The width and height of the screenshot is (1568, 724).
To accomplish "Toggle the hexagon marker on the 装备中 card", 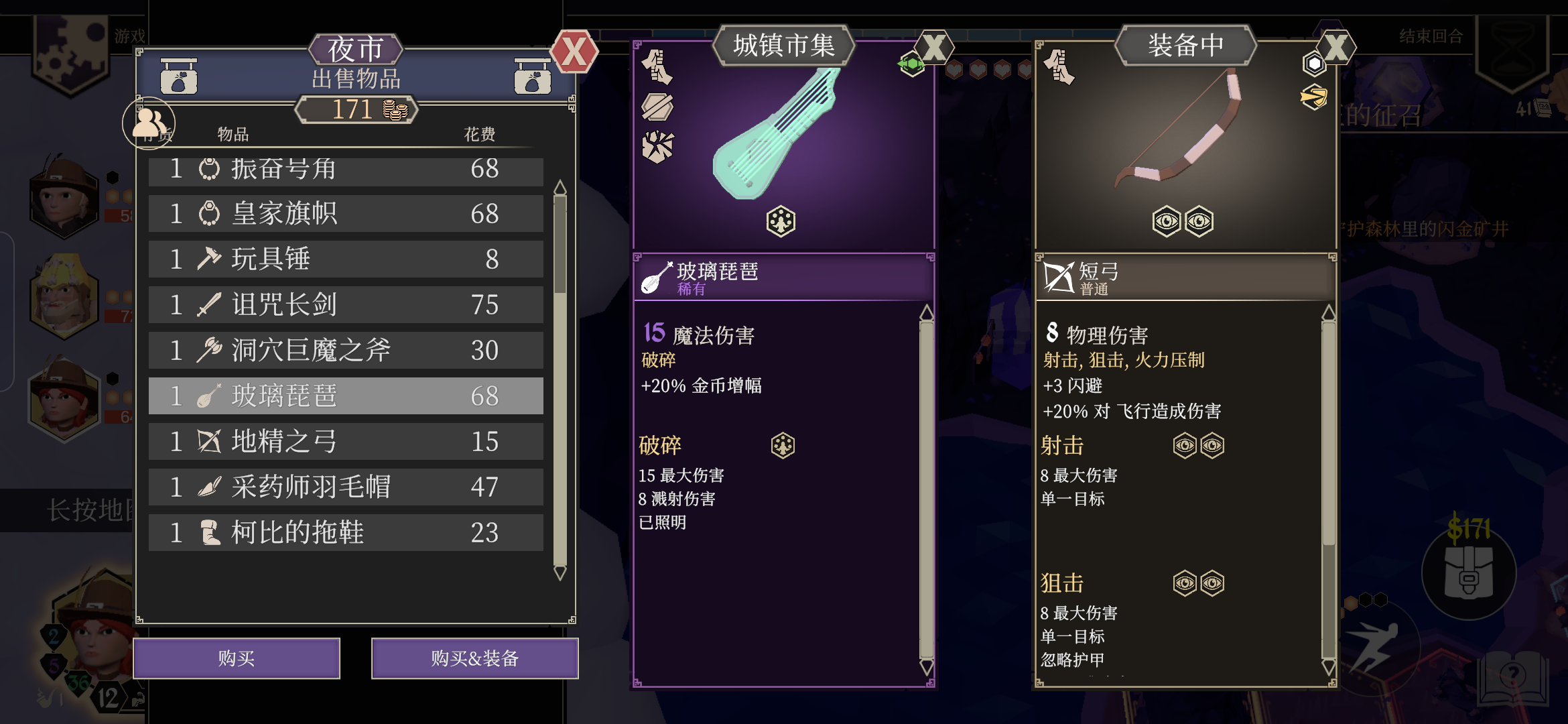I will click(1314, 64).
